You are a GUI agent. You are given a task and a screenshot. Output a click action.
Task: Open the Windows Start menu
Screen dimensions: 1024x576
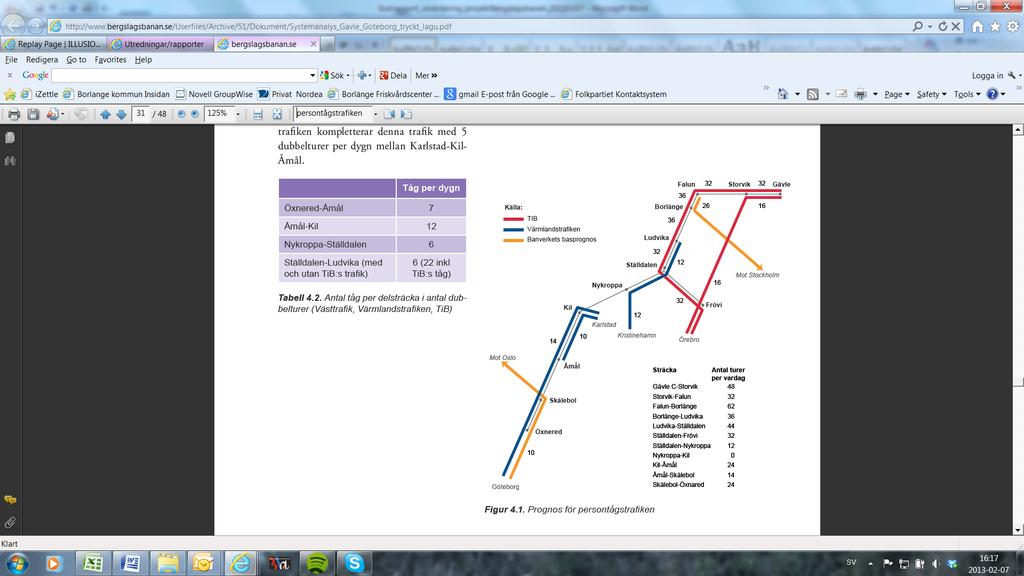[x=17, y=563]
